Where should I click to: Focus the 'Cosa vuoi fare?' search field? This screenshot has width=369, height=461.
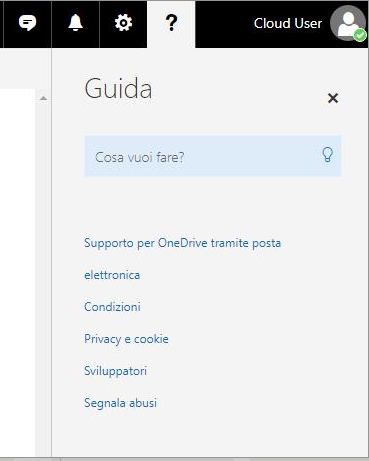point(213,156)
